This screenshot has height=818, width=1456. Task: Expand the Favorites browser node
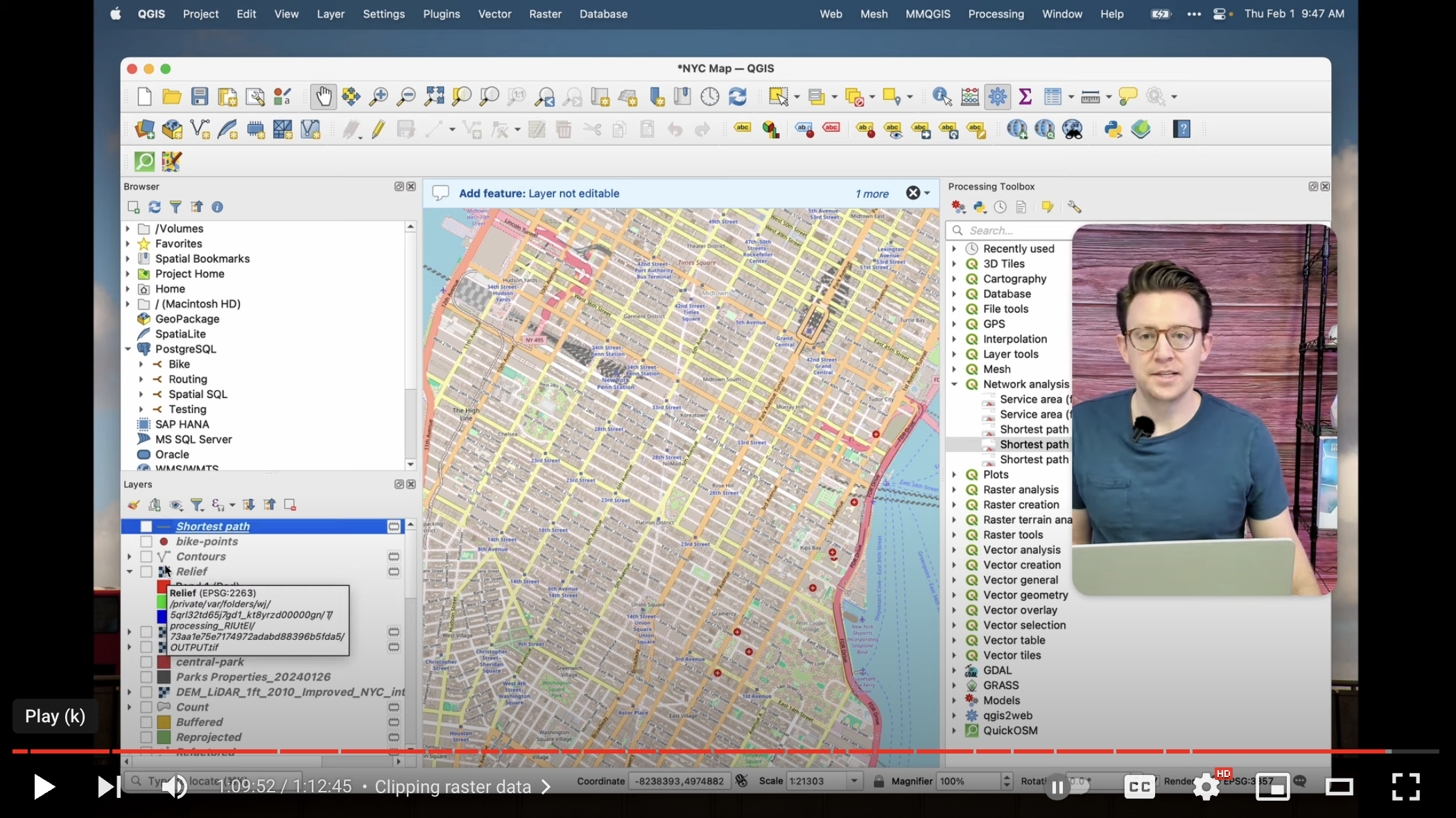(128, 243)
